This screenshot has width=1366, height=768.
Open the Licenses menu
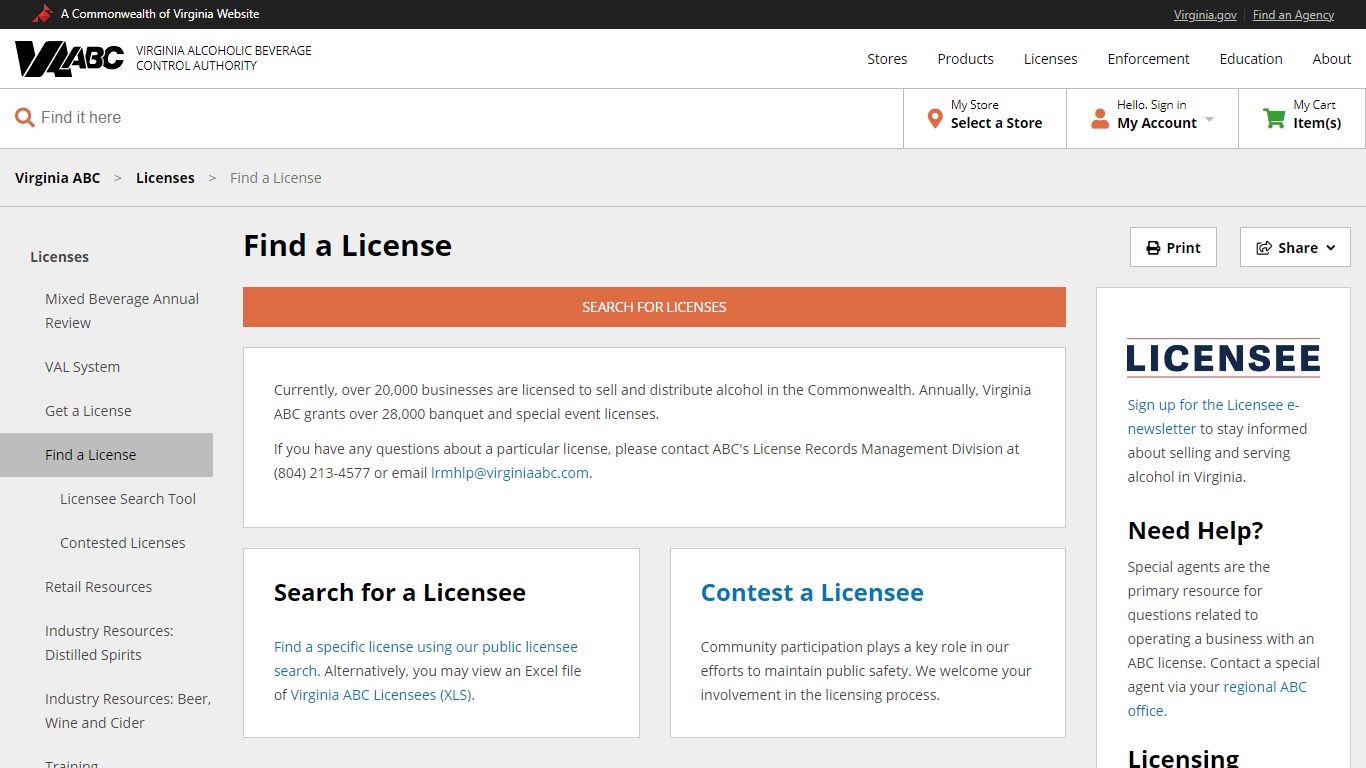click(x=1050, y=59)
